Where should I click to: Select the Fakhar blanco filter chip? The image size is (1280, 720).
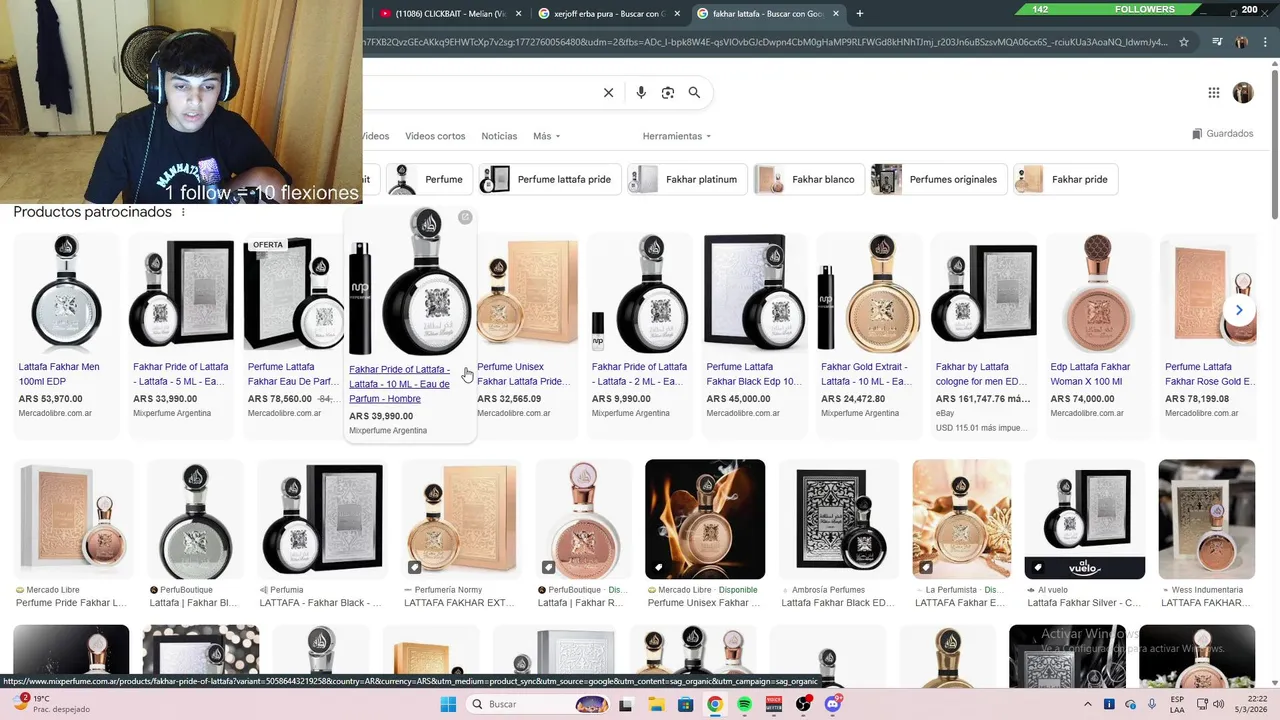coord(809,179)
